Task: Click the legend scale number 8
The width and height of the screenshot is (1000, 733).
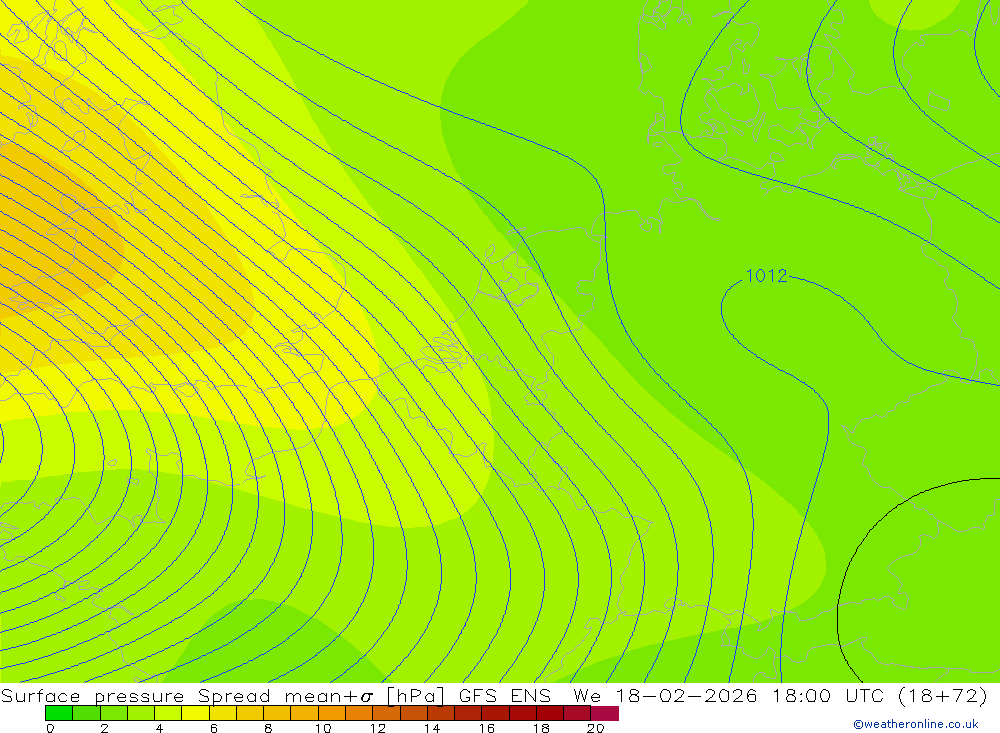Action: point(268,728)
